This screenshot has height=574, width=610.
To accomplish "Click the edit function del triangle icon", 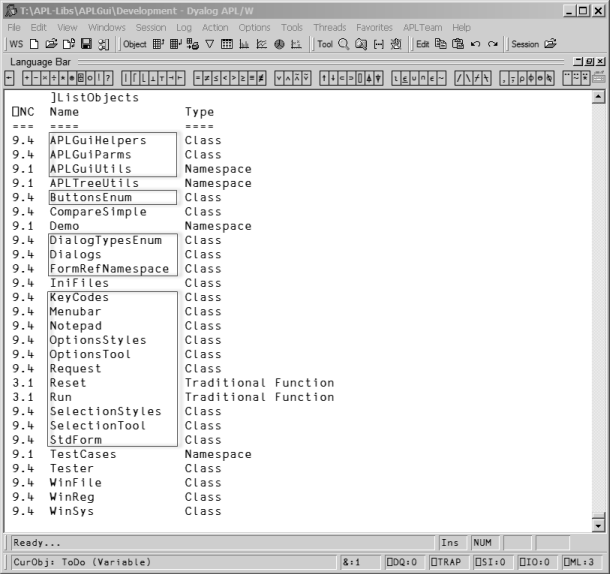I will click(210, 44).
